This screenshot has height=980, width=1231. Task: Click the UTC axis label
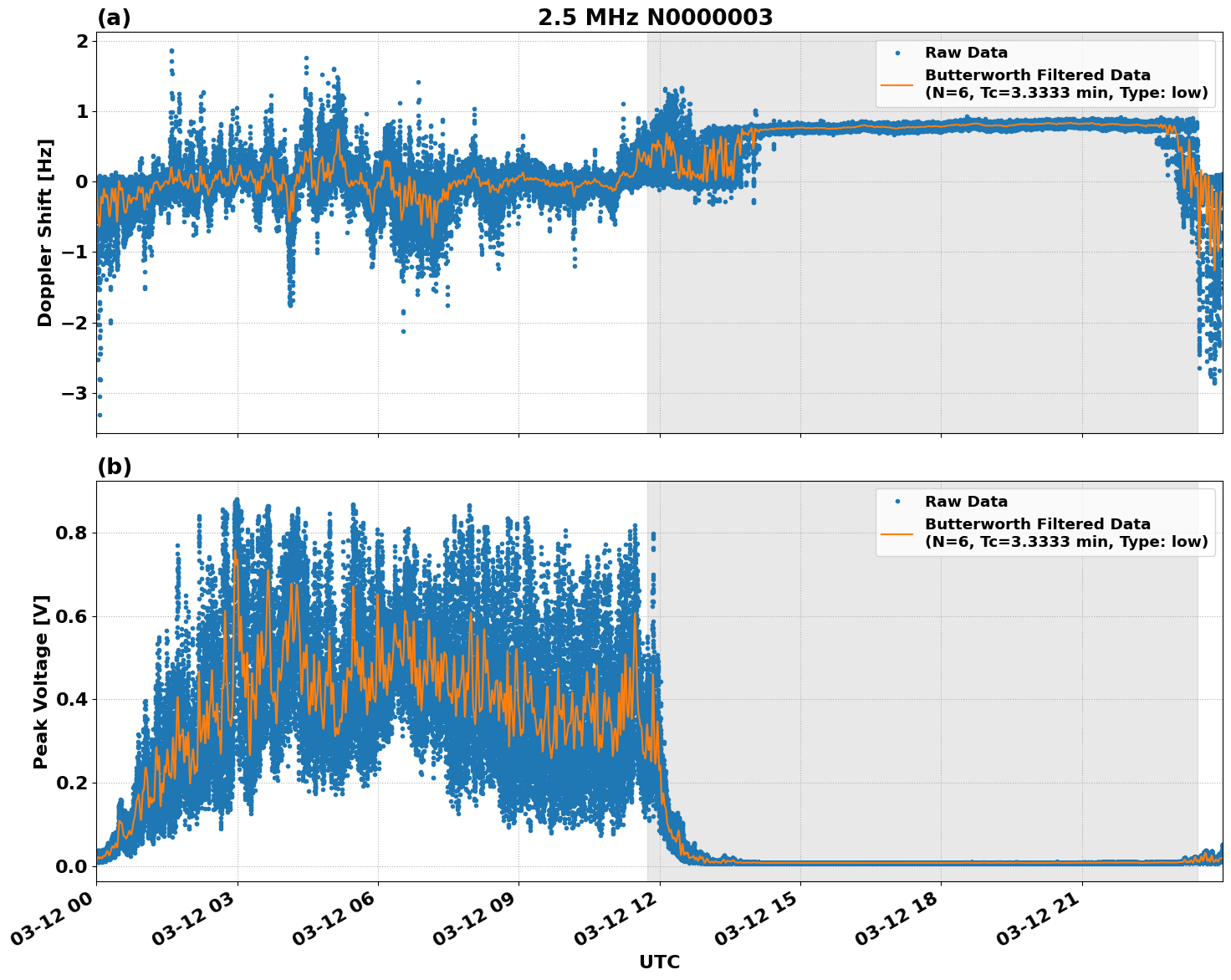click(659, 962)
